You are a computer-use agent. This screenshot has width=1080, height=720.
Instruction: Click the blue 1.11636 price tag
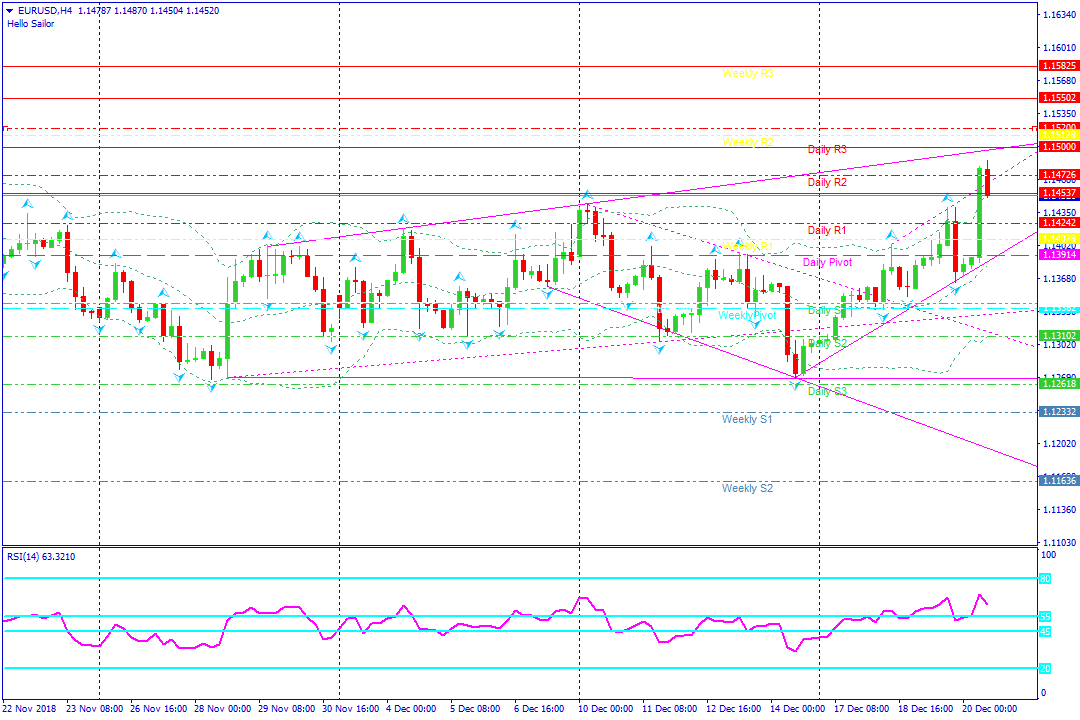coord(1059,480)
